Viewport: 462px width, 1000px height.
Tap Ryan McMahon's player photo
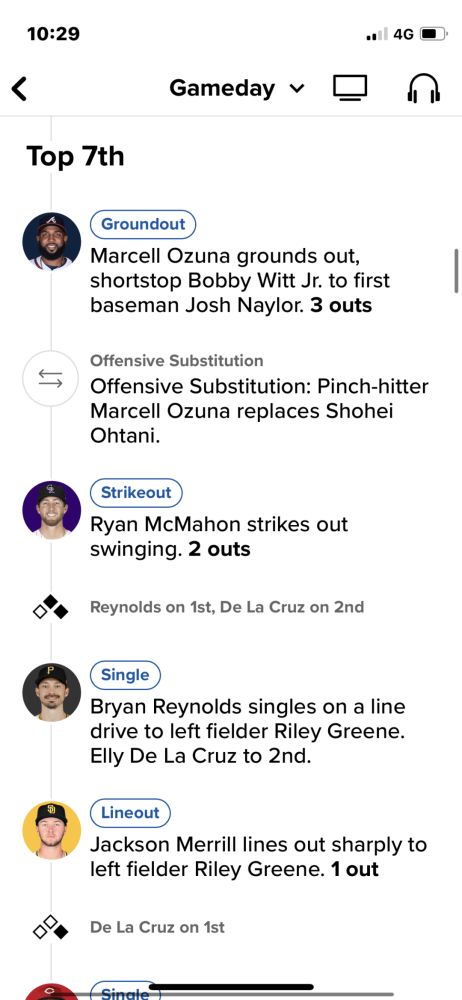[52, 510]
